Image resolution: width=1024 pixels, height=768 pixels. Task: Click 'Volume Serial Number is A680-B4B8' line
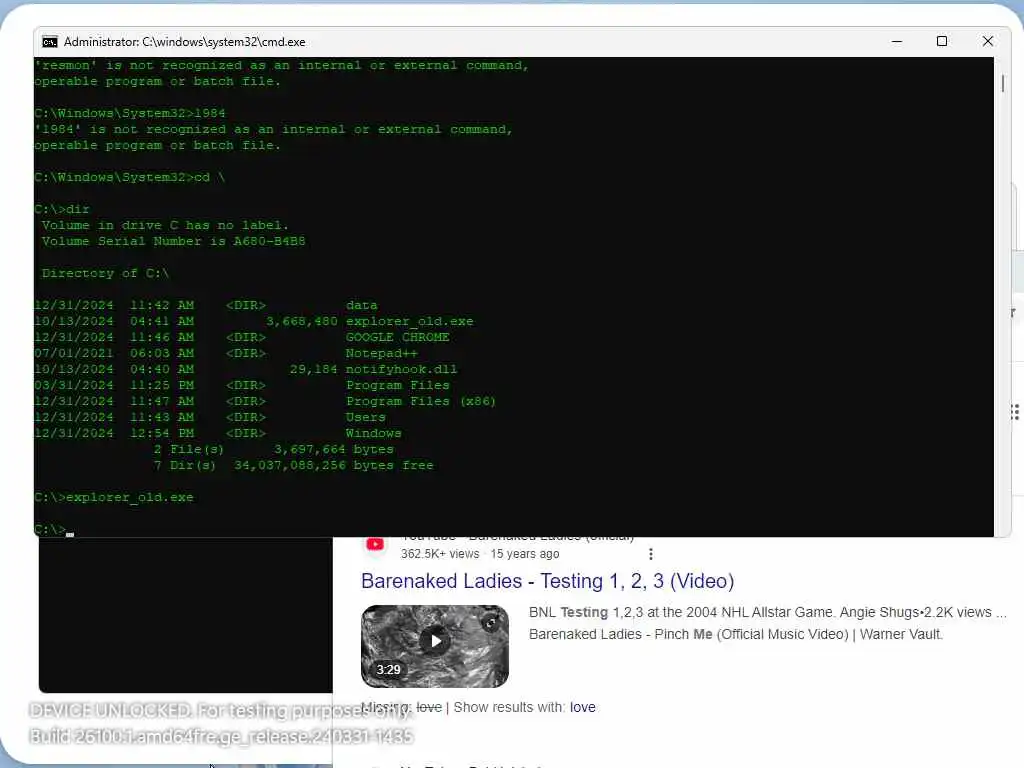[x=173, y=242]
